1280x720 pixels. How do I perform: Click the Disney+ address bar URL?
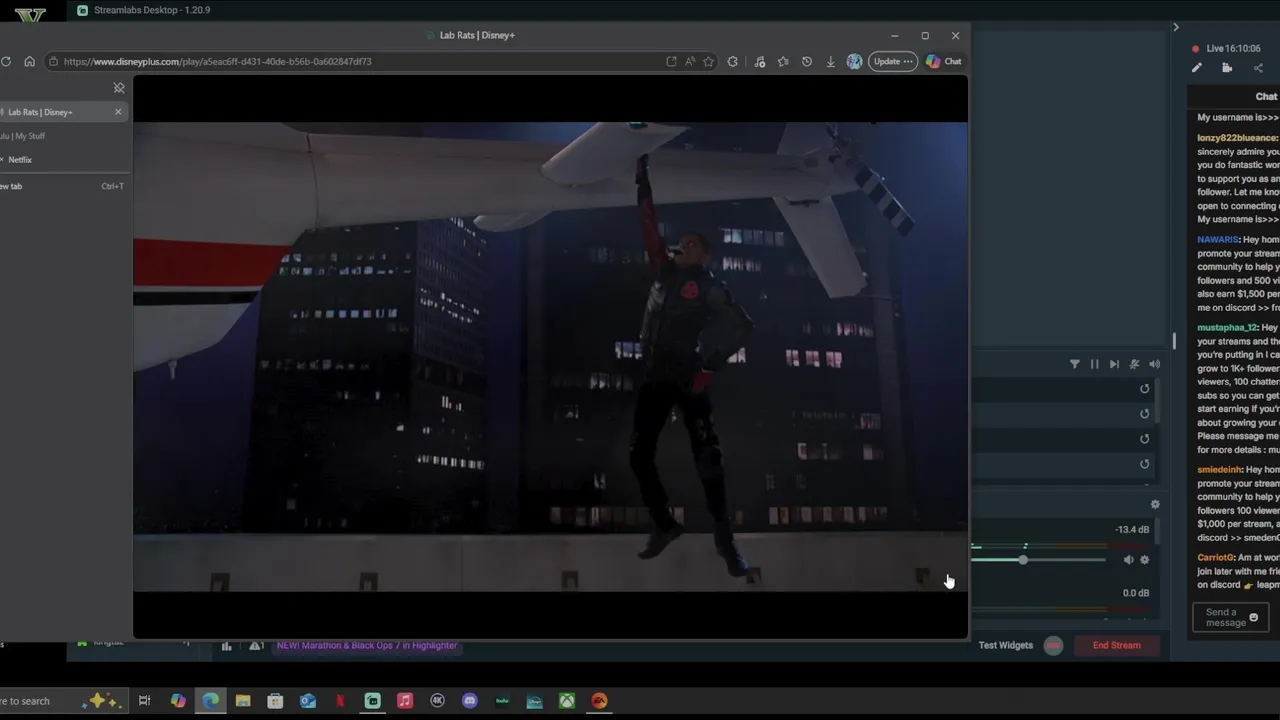[x=217, y=61]
